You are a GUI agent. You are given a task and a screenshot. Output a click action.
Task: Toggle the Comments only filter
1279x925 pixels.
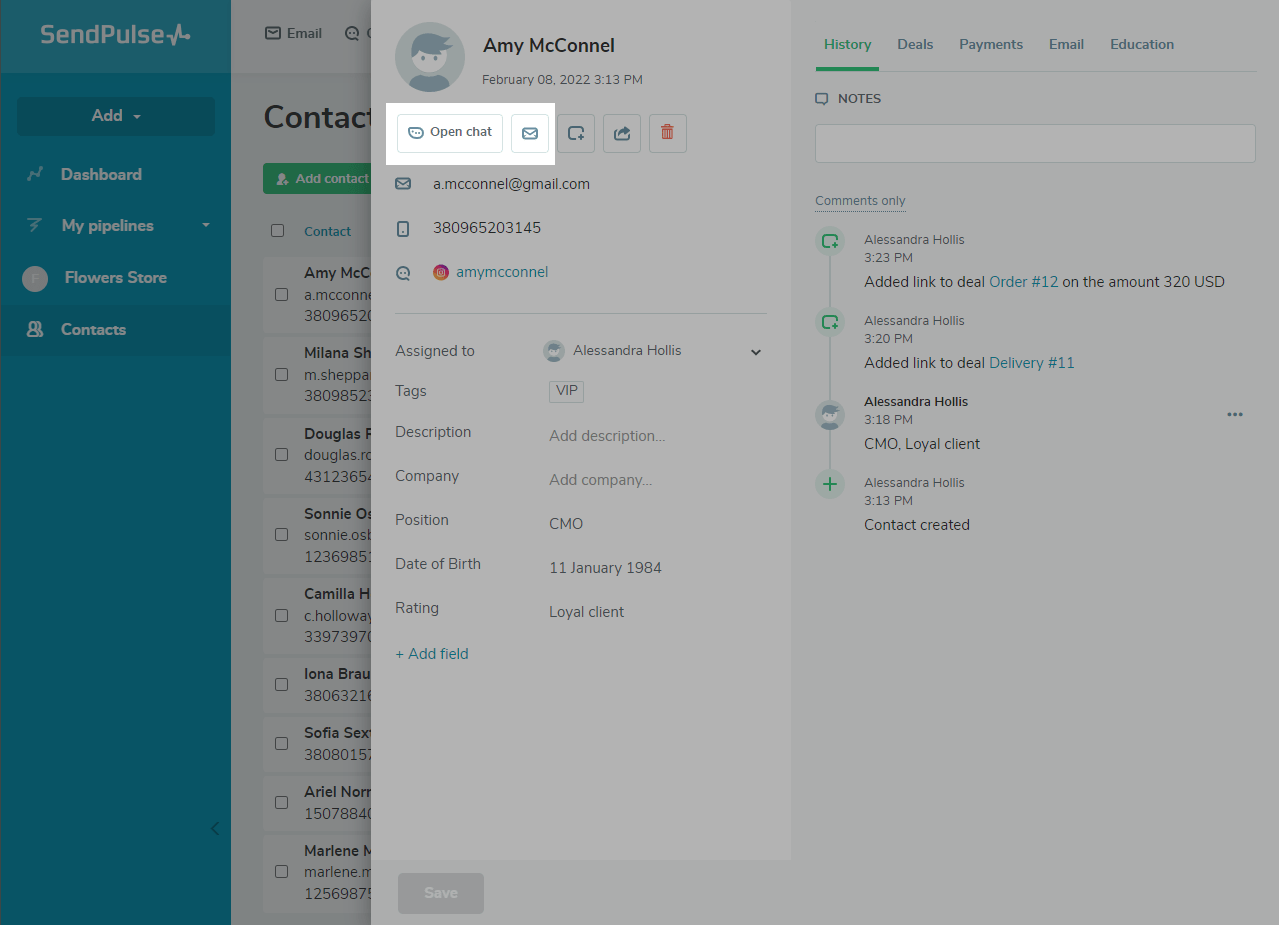860,201
